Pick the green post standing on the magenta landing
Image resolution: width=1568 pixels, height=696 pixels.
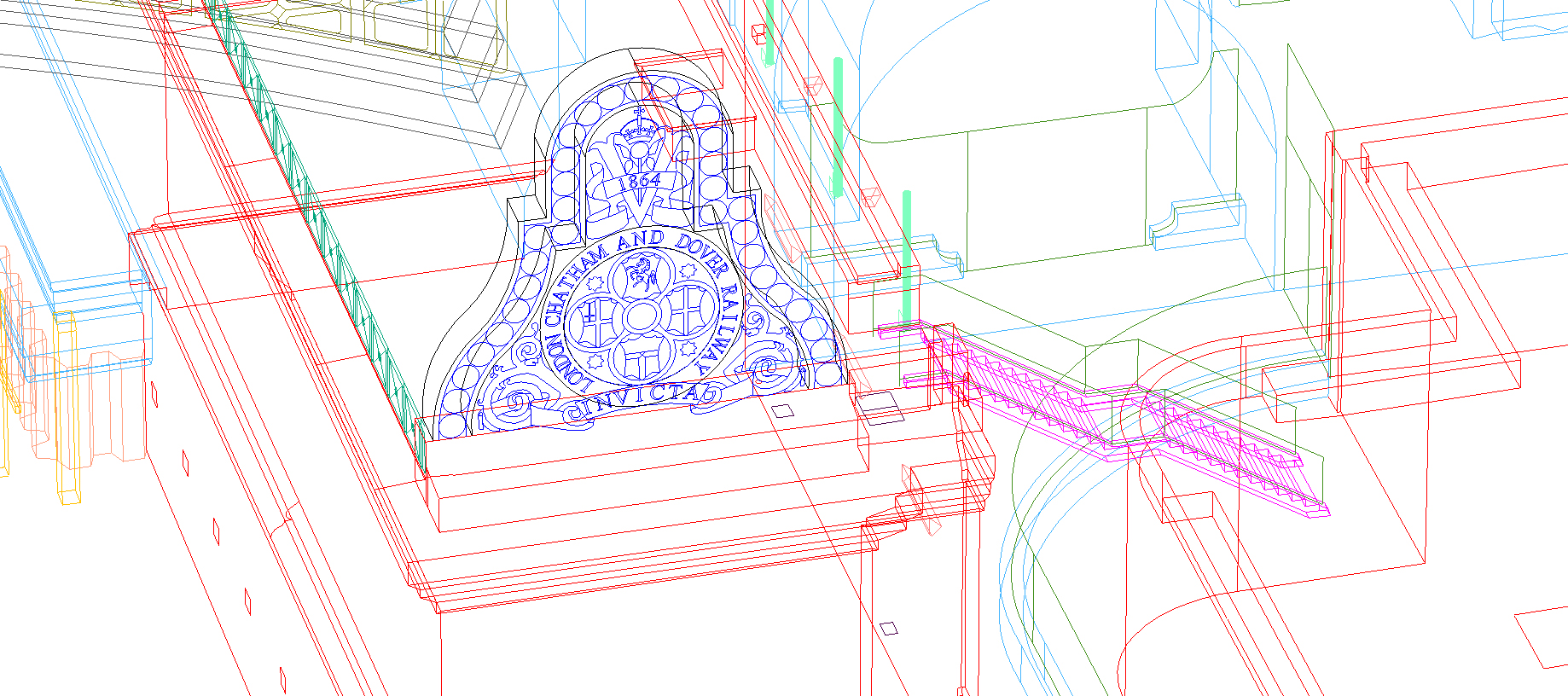(907, 257)
